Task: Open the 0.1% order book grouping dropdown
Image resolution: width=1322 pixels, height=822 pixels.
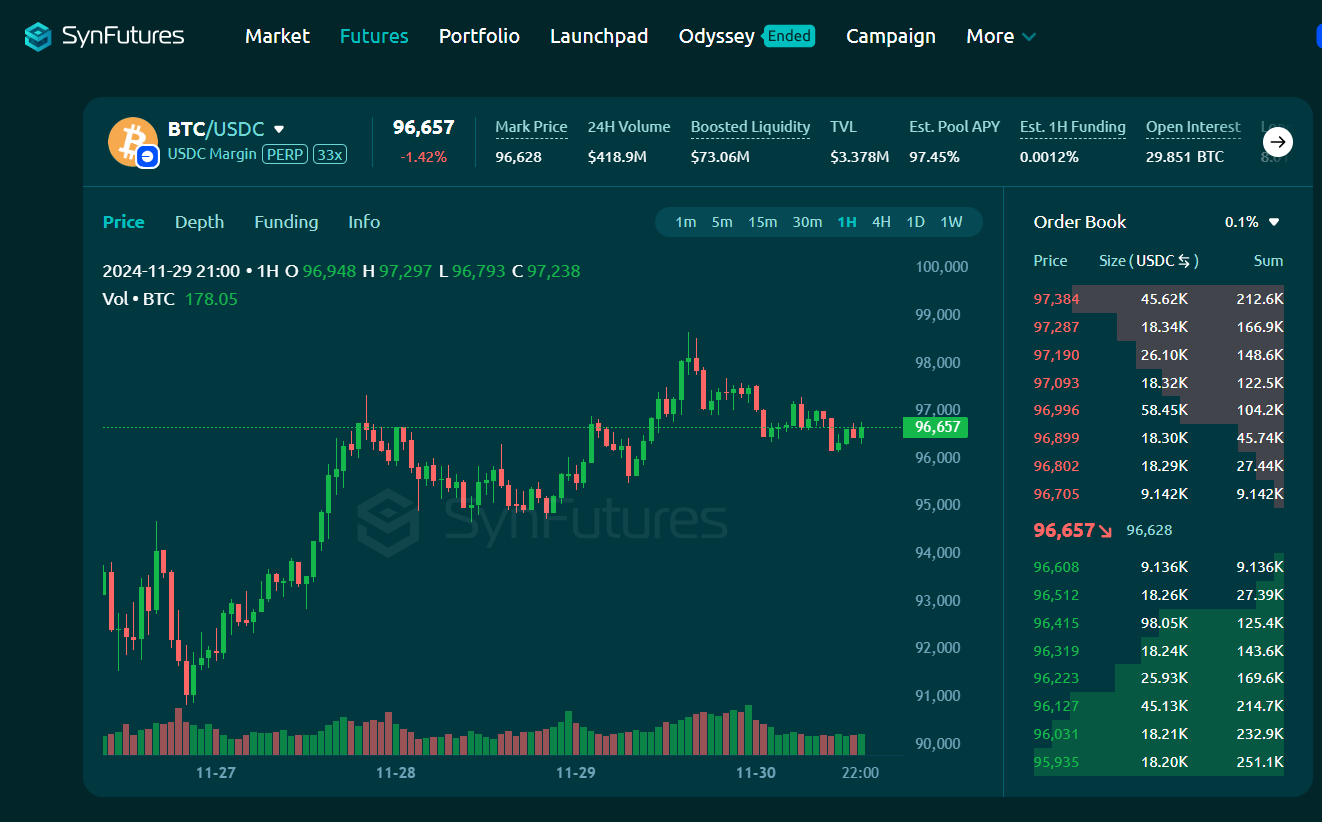Action: click(1252, 222)
